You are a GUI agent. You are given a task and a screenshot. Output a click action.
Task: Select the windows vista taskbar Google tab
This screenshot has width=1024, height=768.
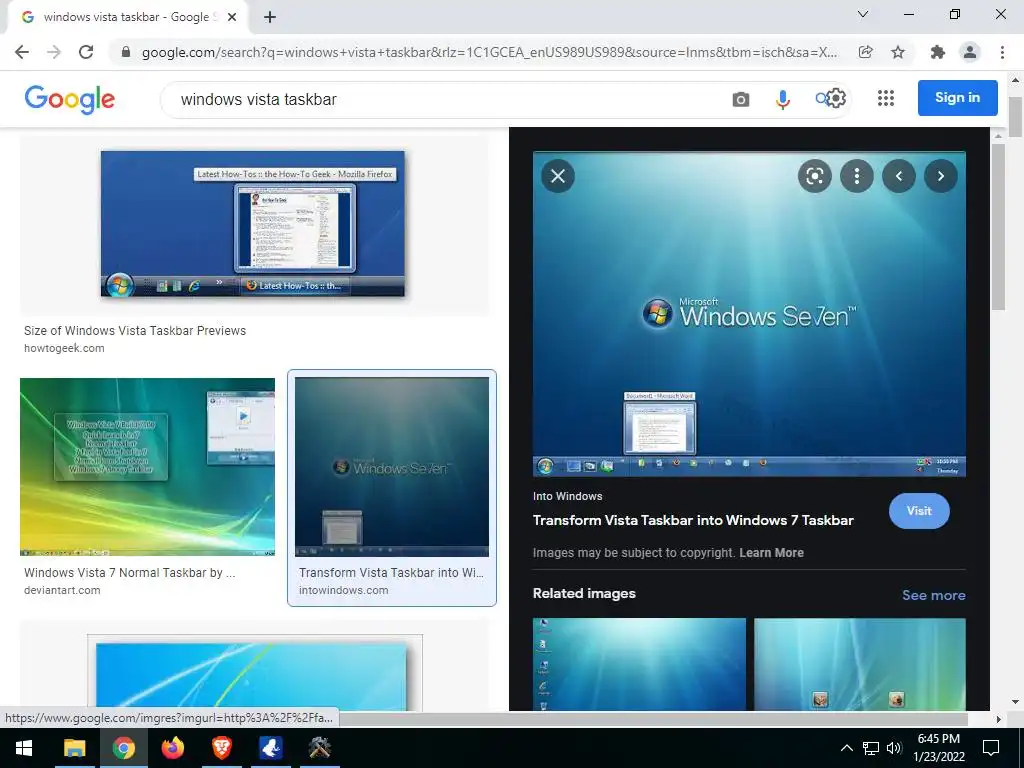coord(127,17)
